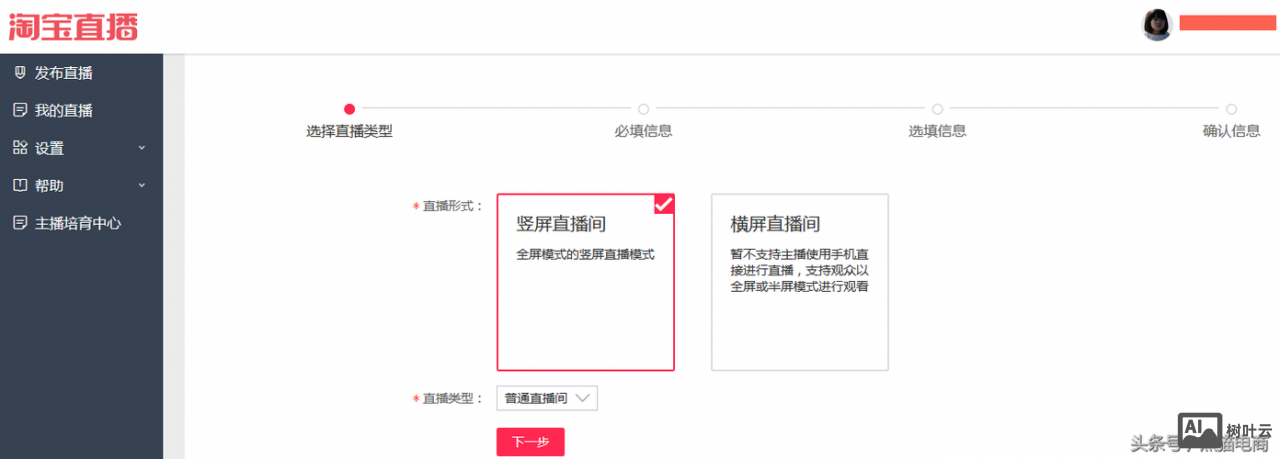Click the 发布直播 shield icon
This screenshot has height=459, width=1280.
[x=19, y=72]
